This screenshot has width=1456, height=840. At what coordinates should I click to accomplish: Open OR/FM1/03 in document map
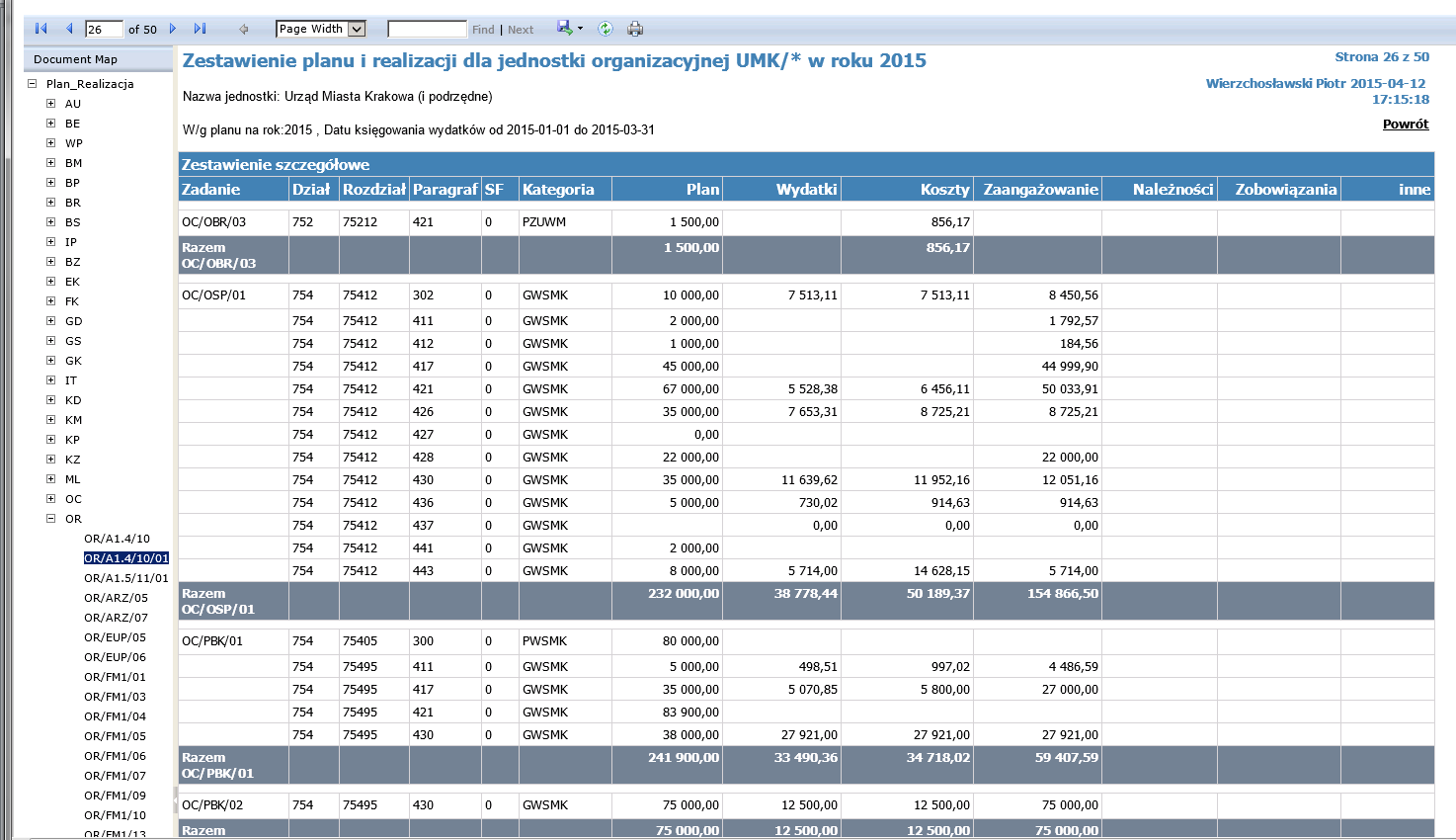pos(115,697)
